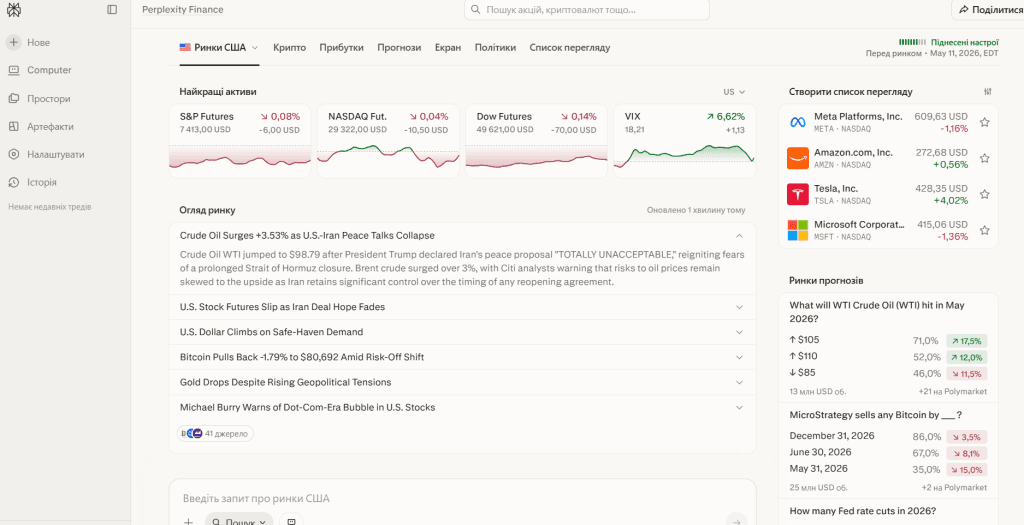Viewport: 1024px width, 525px height.
Task: Focus the stock and crypto search field
Action: (x=586, y=10)
